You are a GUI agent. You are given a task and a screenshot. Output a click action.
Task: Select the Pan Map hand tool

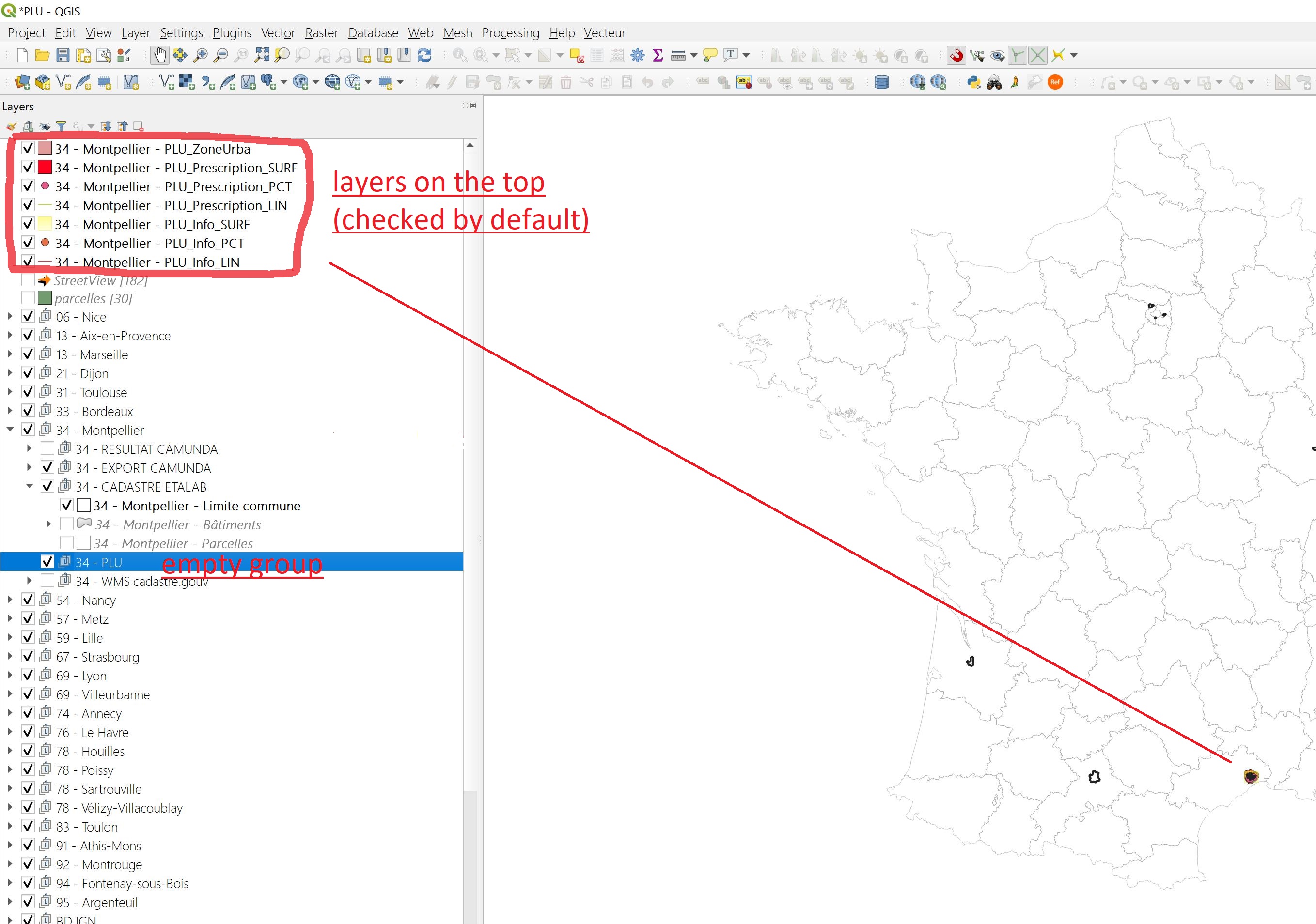pyautogui.click(x=159, y=56)
